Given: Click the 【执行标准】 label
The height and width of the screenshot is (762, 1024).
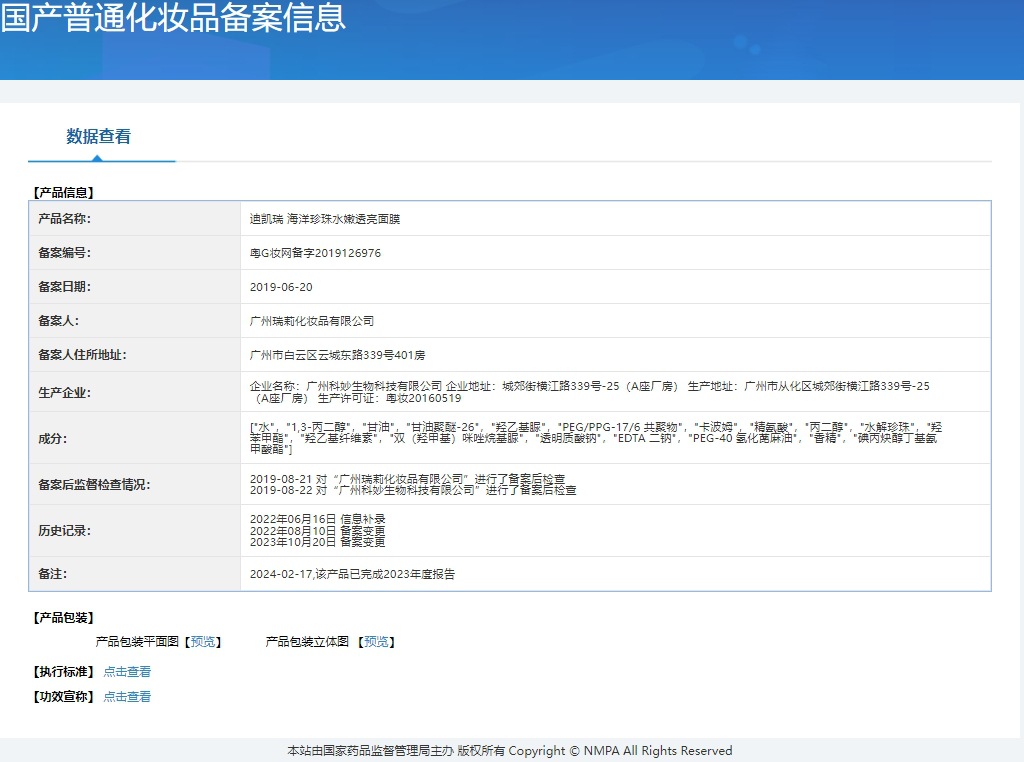Looking at the screenshot, I should (x=63, y=671).
